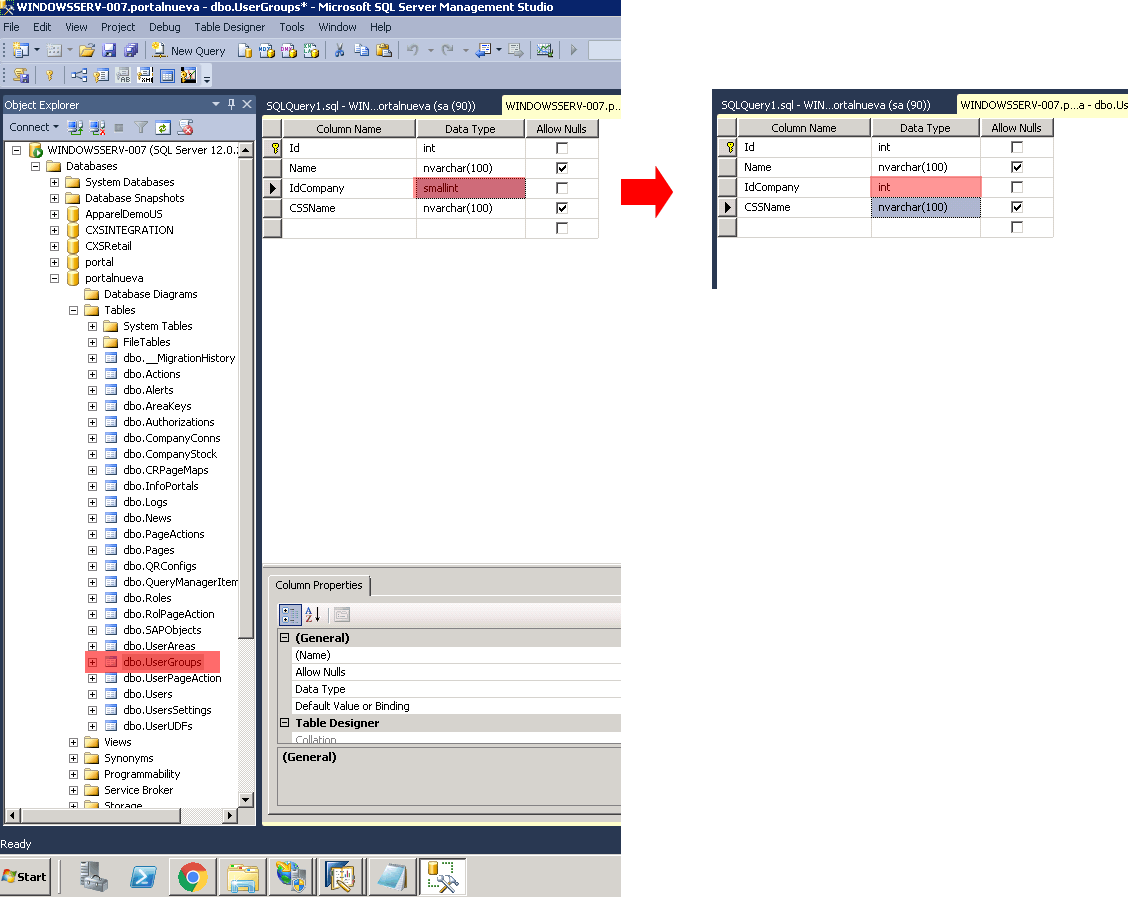Toggle Allow Nulls for CSSName in left grid
1128x897 pixels.
pyautogui.click(x=562, y=208)
